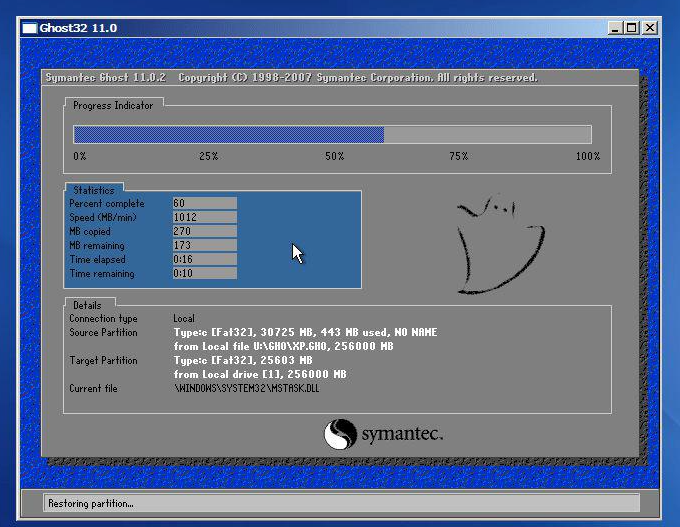Maximize the Ghost32 window
680x527 pixels.
click(x=631, y=28)
